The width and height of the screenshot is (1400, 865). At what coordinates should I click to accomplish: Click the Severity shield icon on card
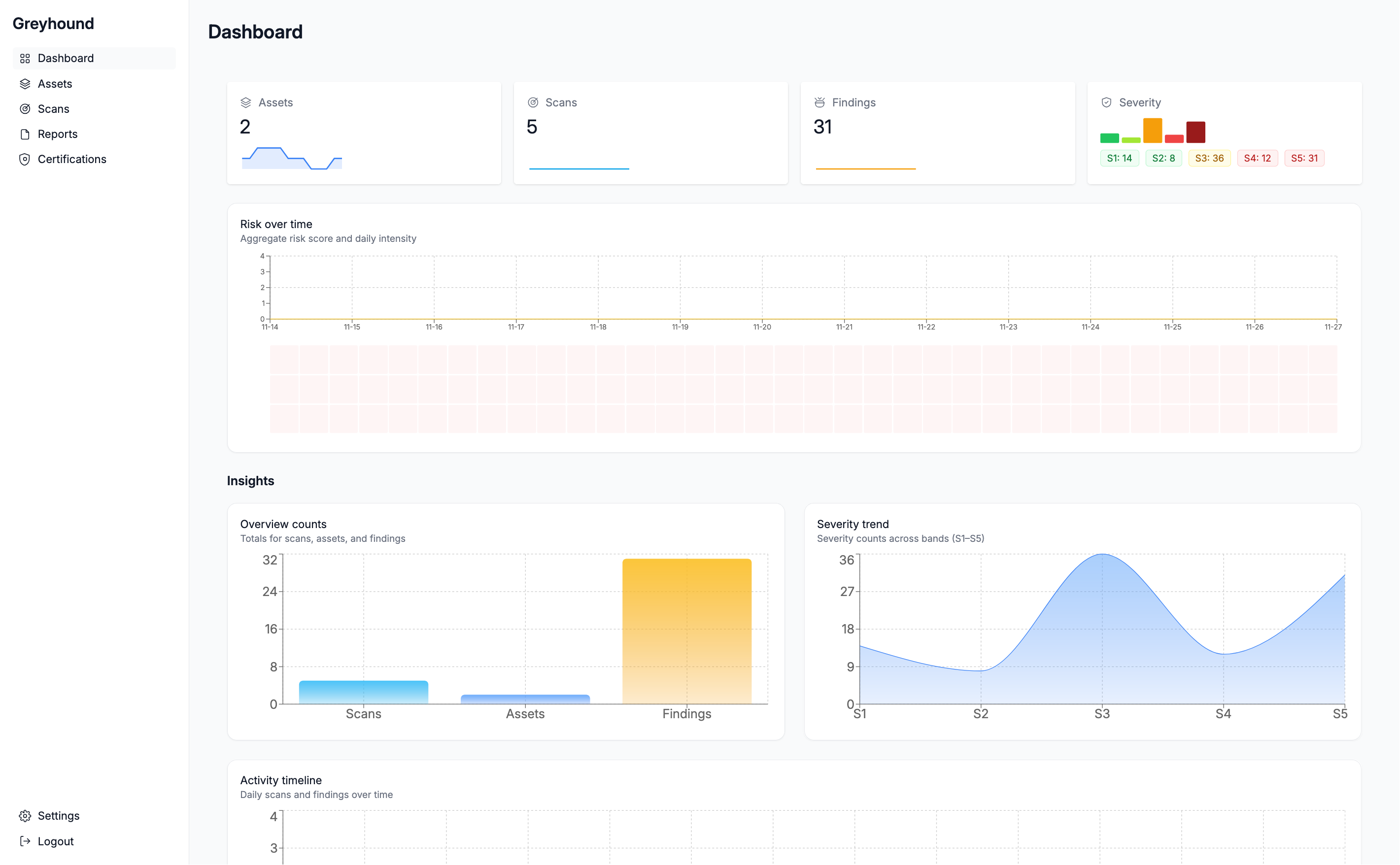point(1106,102)
